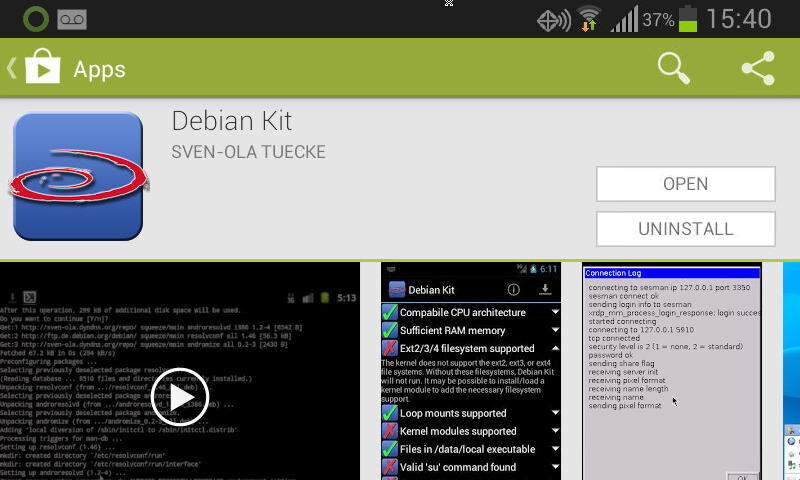
Task: Tap green check beside Sufficient RAM memory
Action: click(390, 330)
